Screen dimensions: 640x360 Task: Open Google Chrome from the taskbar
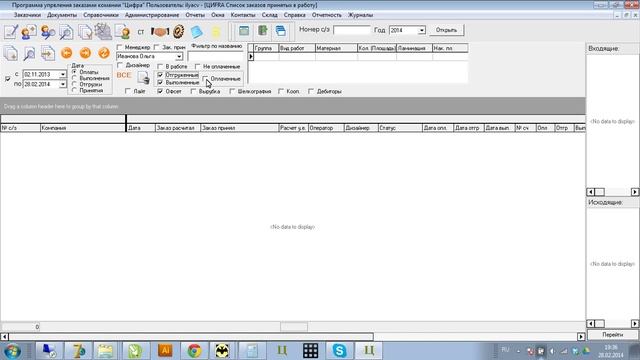194,351
